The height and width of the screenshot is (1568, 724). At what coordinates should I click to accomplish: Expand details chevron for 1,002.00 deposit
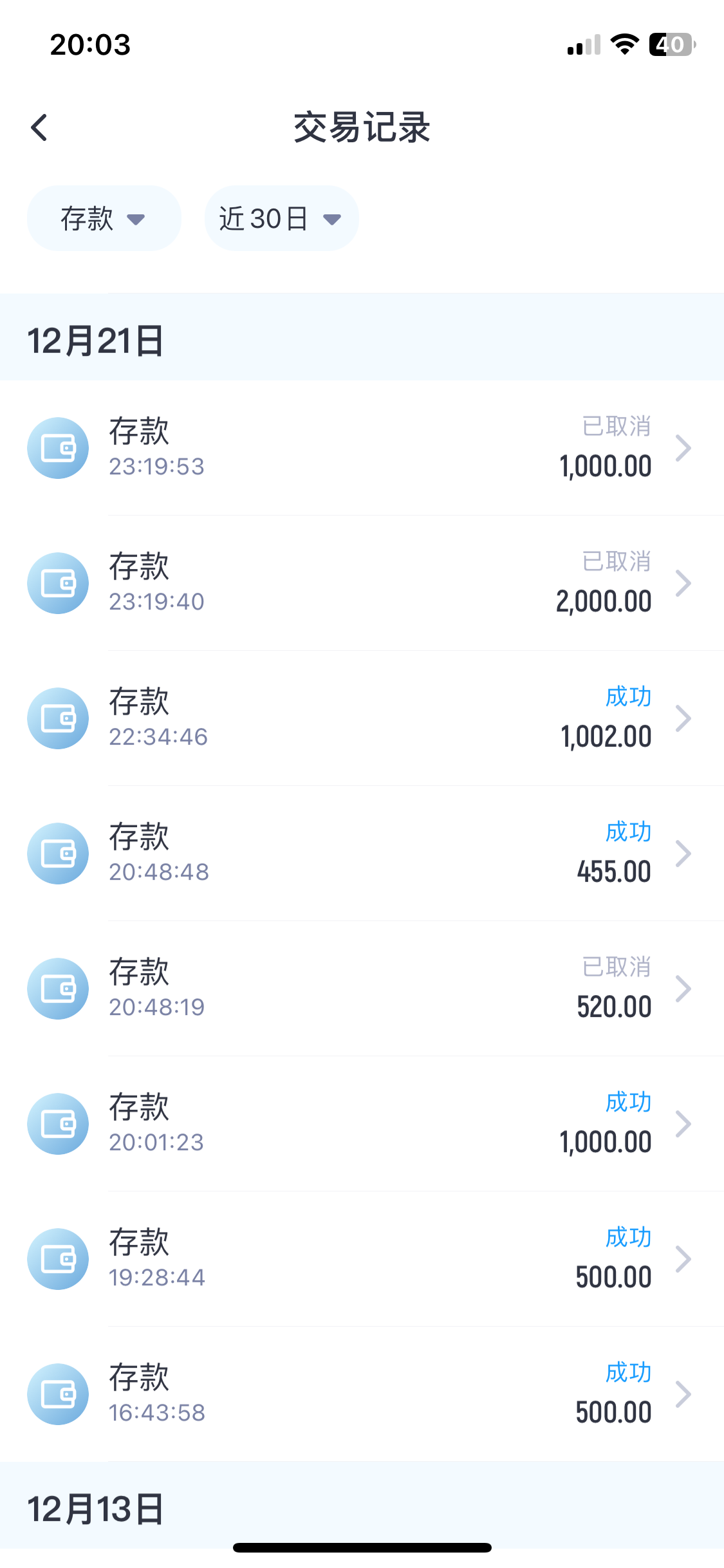(x=683, y=718)
